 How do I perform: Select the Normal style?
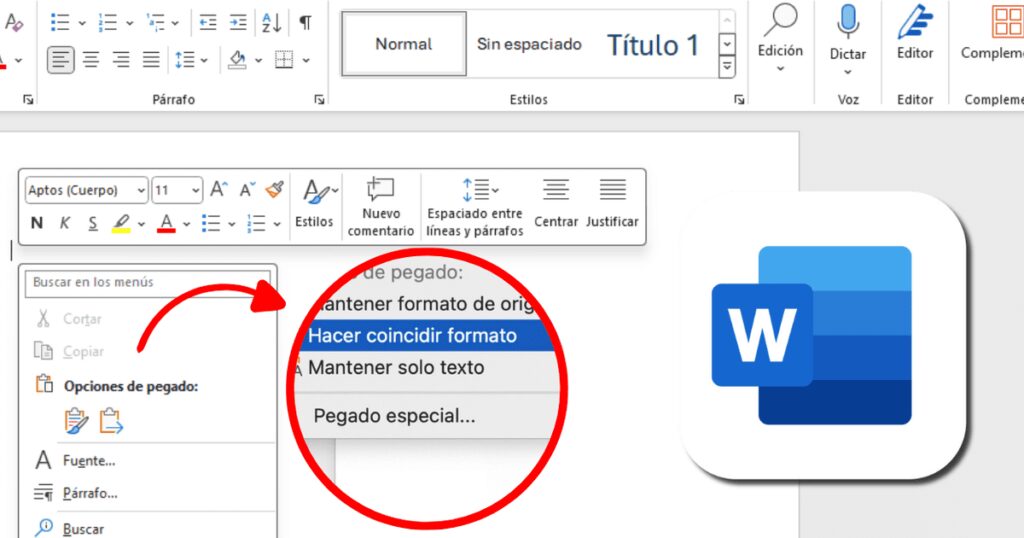click(x=404, y=44)
